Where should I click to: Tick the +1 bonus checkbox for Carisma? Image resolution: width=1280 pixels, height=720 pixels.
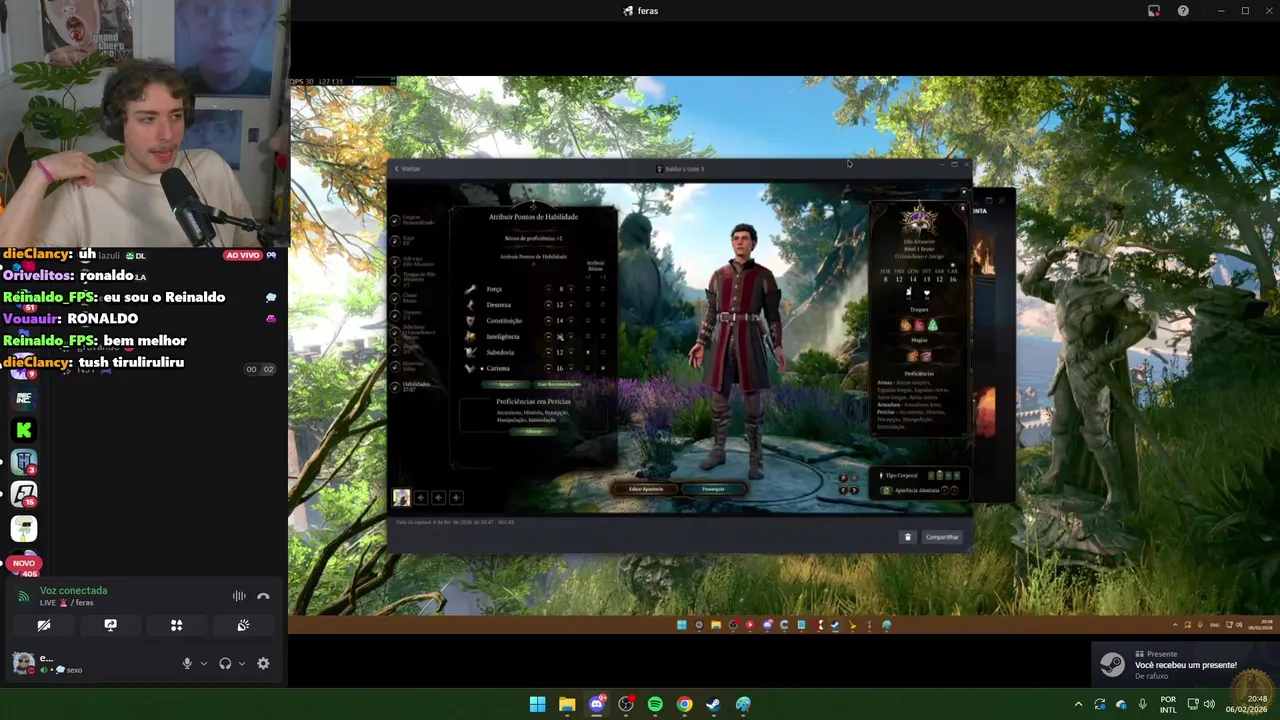pos(603,368)
